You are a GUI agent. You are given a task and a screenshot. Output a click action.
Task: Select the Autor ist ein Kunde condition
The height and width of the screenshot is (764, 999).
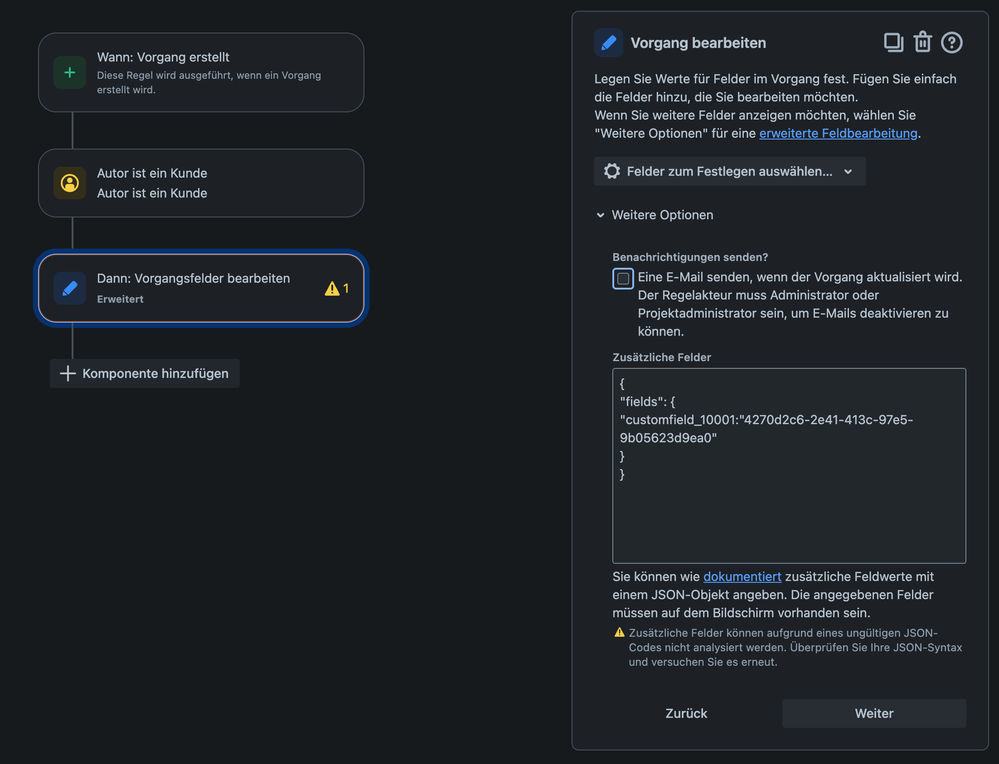click(x=201, y=183)
